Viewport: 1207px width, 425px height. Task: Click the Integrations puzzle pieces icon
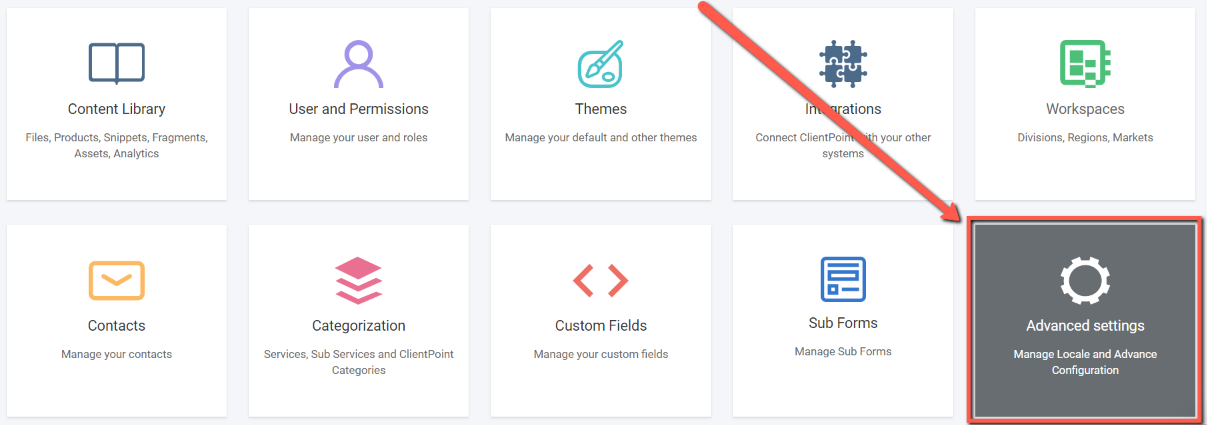click(843, 64)
